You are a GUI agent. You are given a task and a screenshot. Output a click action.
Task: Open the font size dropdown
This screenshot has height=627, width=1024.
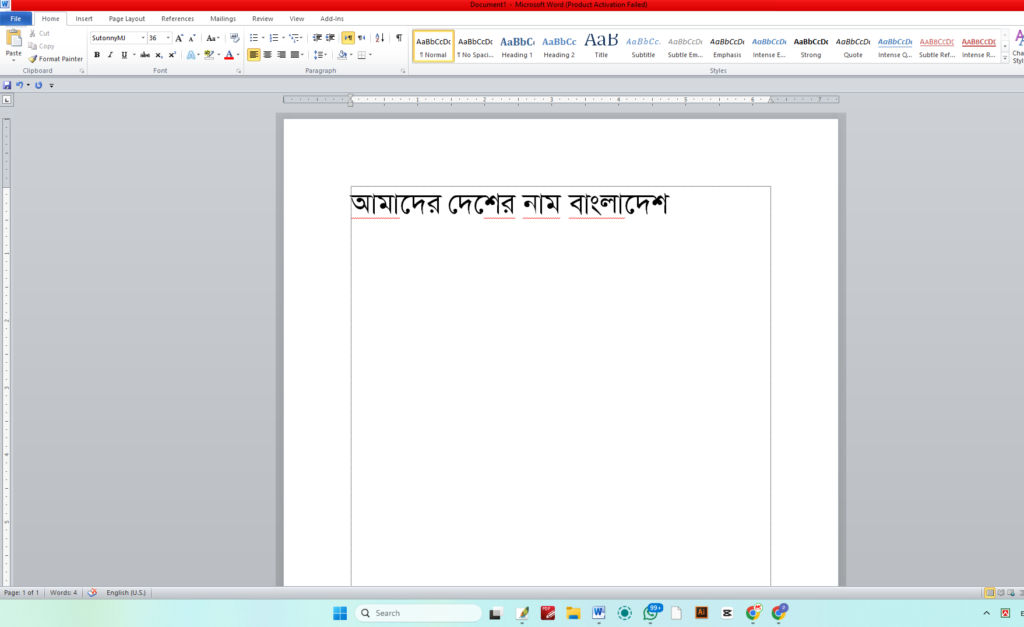[x=168, y=38]
